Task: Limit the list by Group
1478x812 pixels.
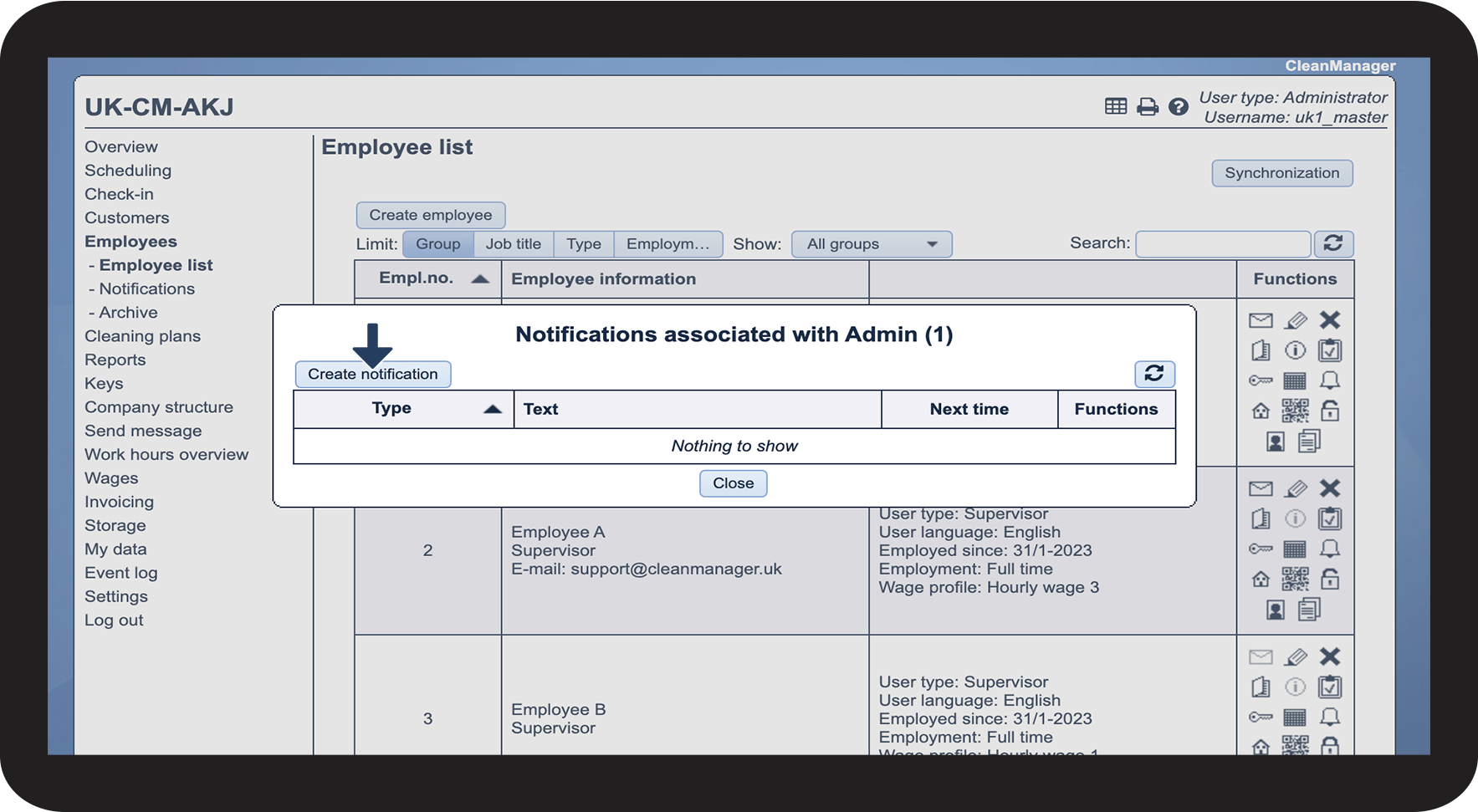Action: coord(438,244)
